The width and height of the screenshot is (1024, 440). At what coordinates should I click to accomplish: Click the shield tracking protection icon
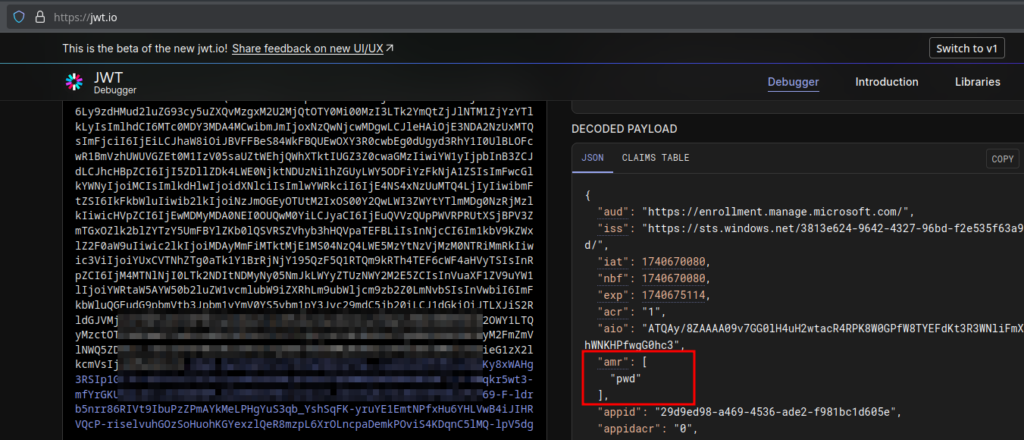point(19,17)
